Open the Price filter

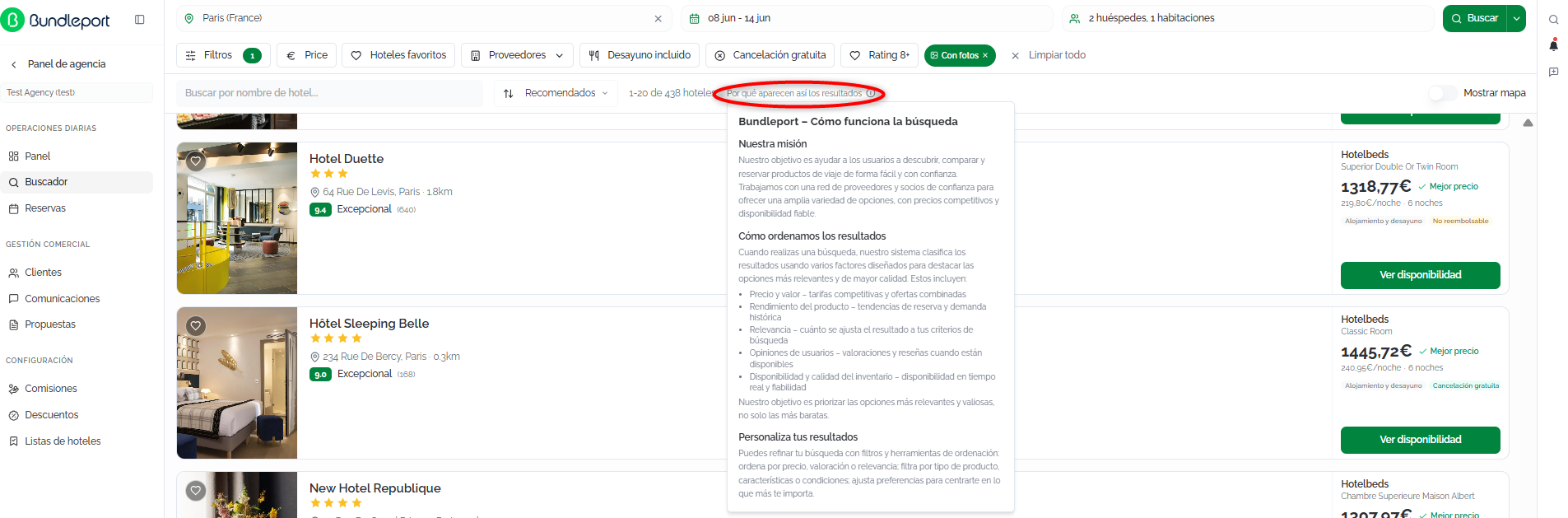click(x=306, y=55)
